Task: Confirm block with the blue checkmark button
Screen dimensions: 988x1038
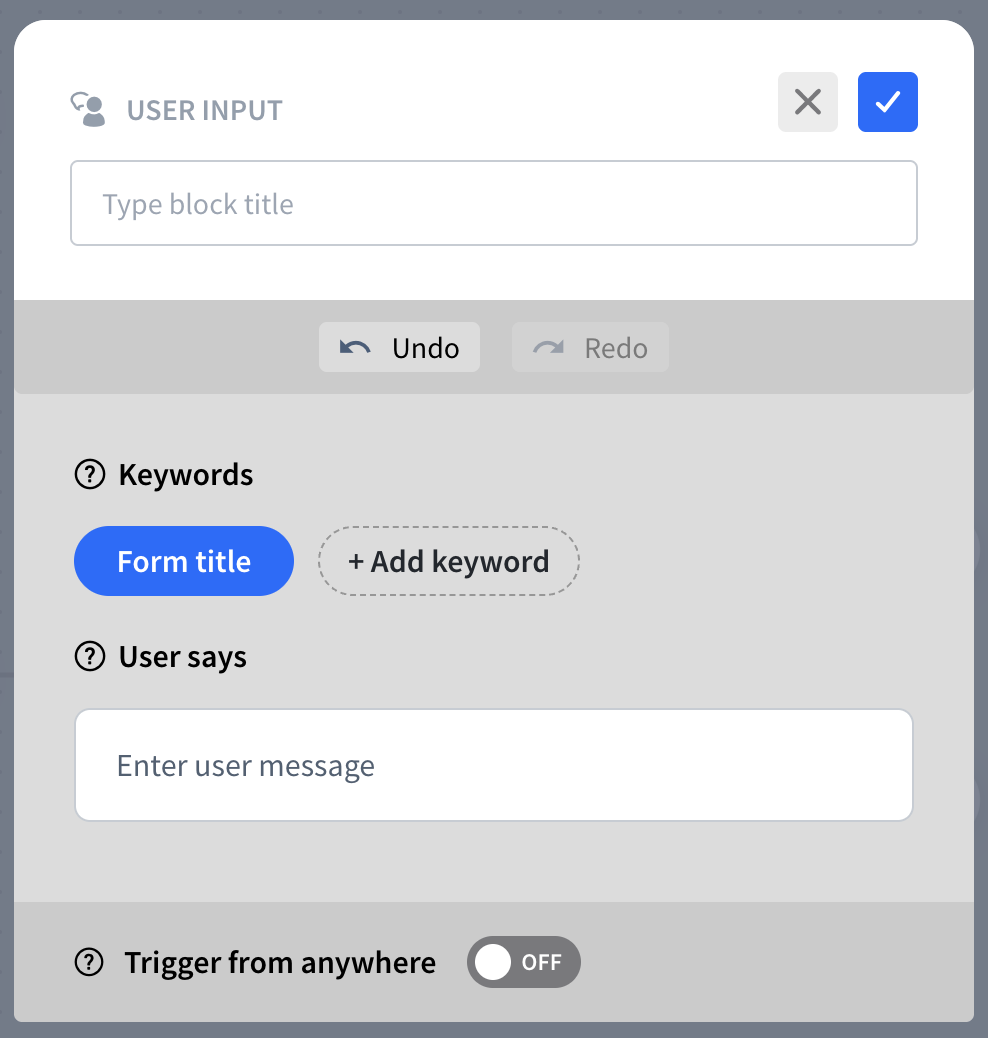Action: (887, 102)
